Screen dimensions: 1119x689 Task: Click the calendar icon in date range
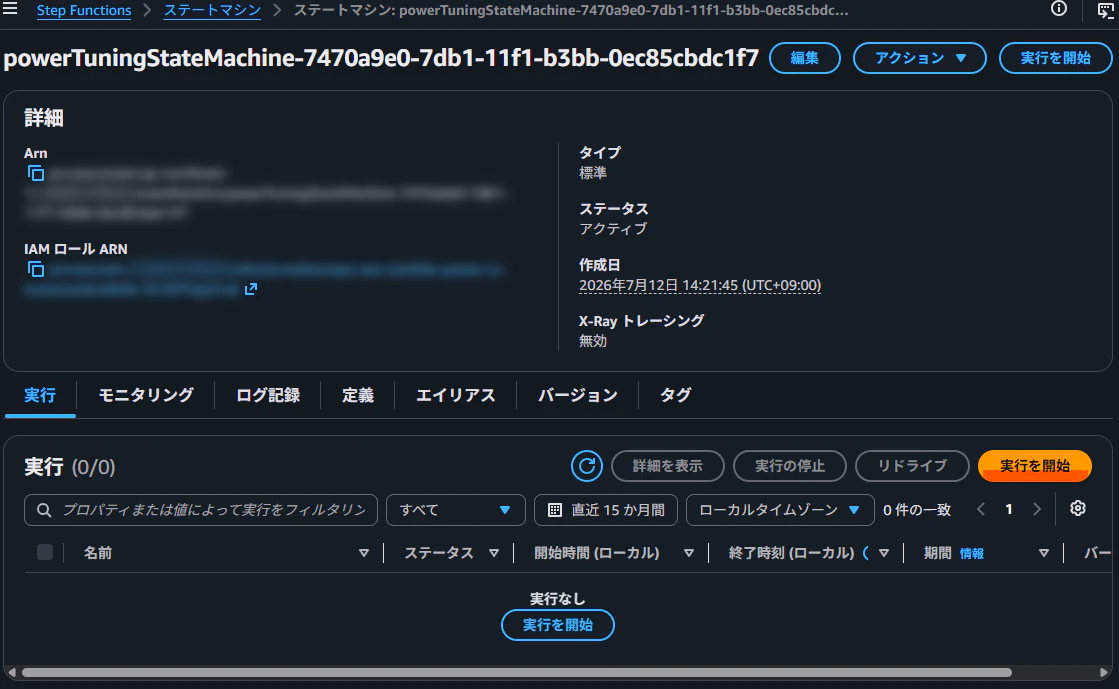pos(555,510)
